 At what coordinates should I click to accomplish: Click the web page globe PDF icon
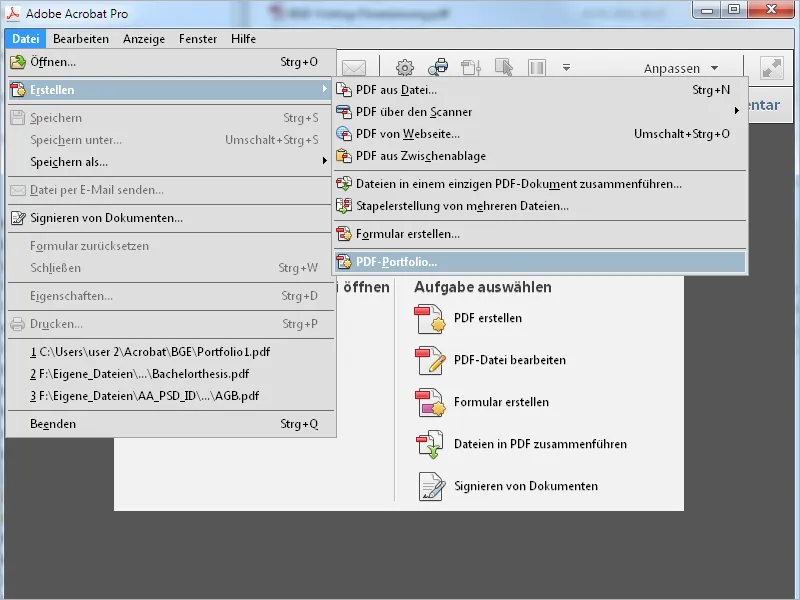pos(344,134)
